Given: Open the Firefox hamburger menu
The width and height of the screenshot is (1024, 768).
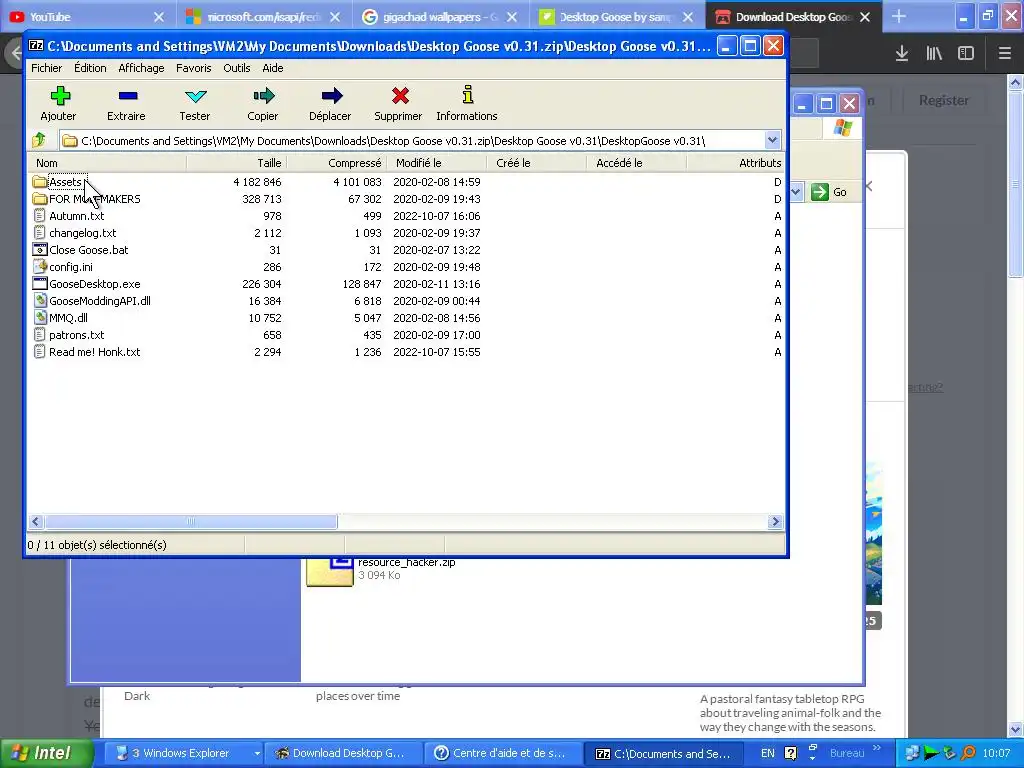Looking at the screenshot, I should pos(1005,54).
